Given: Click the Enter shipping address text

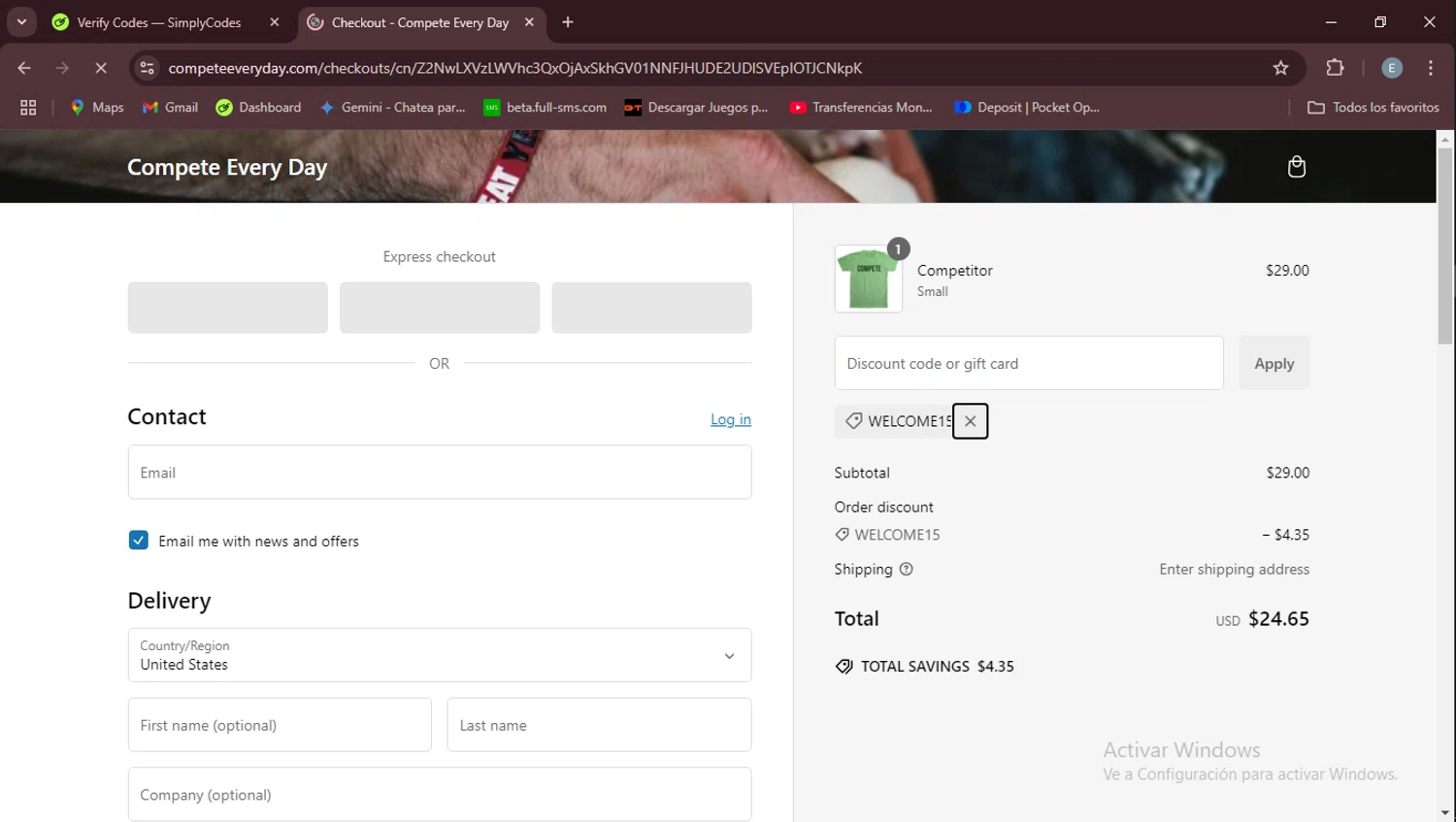Looking at the screenshot, I should click(1234, 570).
